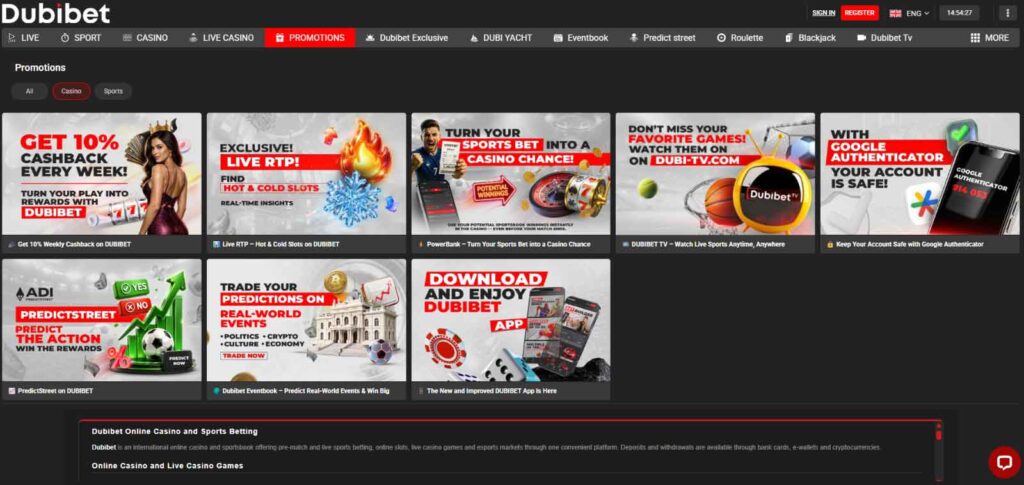
Task: Open the Download Dubibet app banner
Action: [x=511, y=320]
